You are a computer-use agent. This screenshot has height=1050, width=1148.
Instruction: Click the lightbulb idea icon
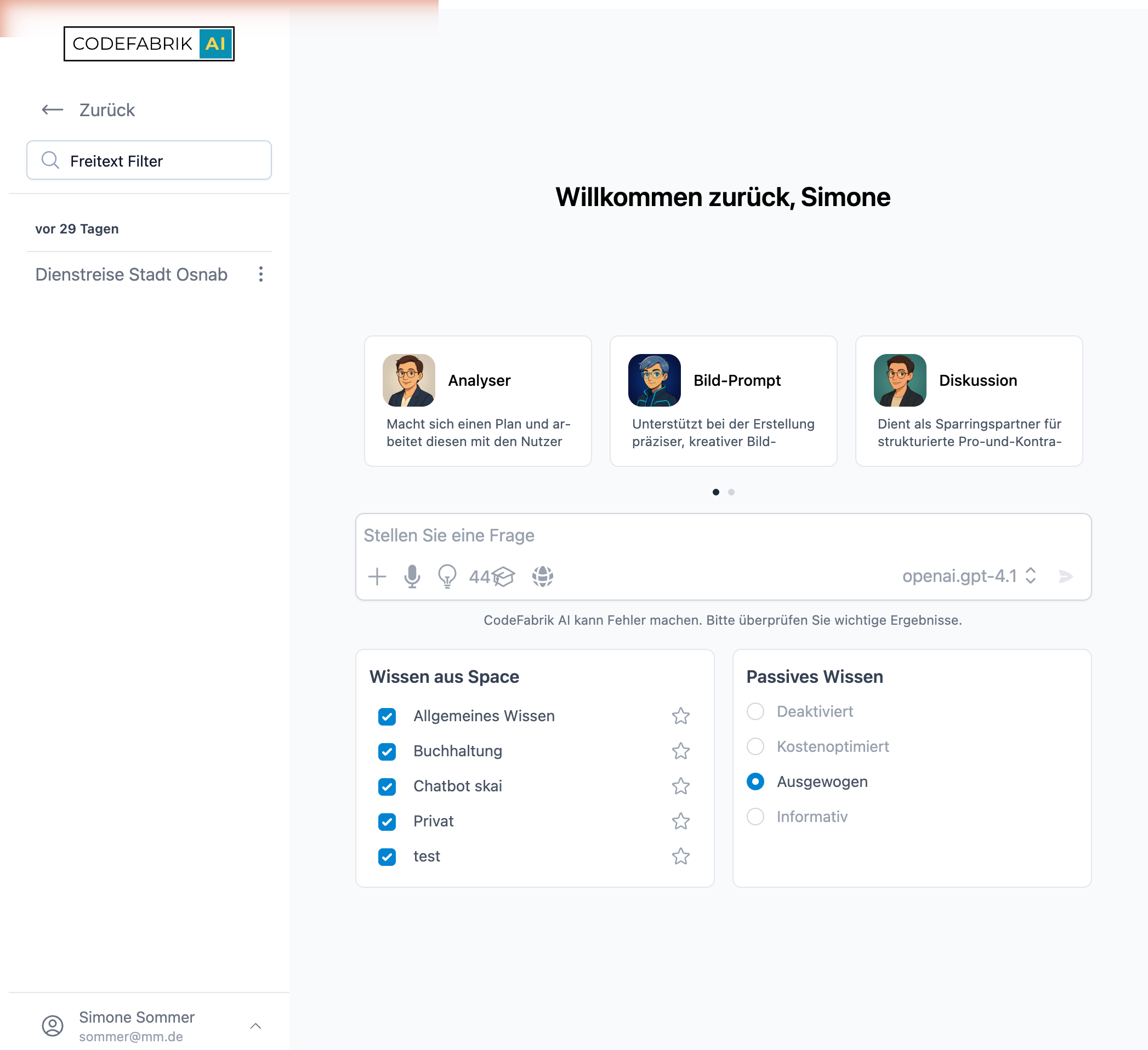click(447, 577)
